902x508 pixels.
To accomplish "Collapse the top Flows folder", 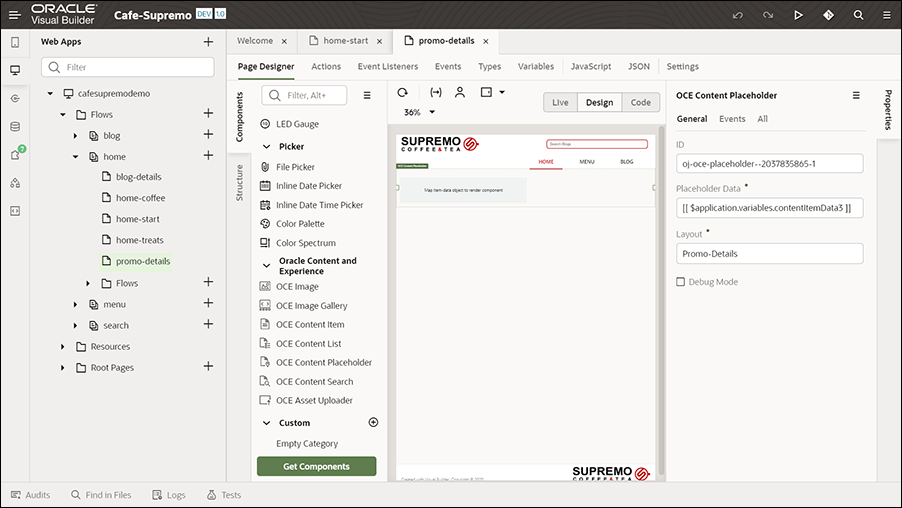I will click(x=63, y=114).
